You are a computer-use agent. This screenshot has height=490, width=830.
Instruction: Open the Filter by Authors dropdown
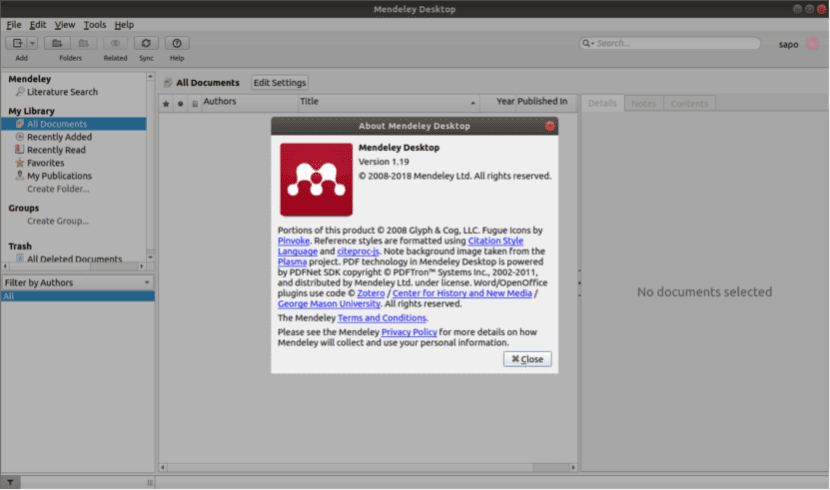[77, 283]
